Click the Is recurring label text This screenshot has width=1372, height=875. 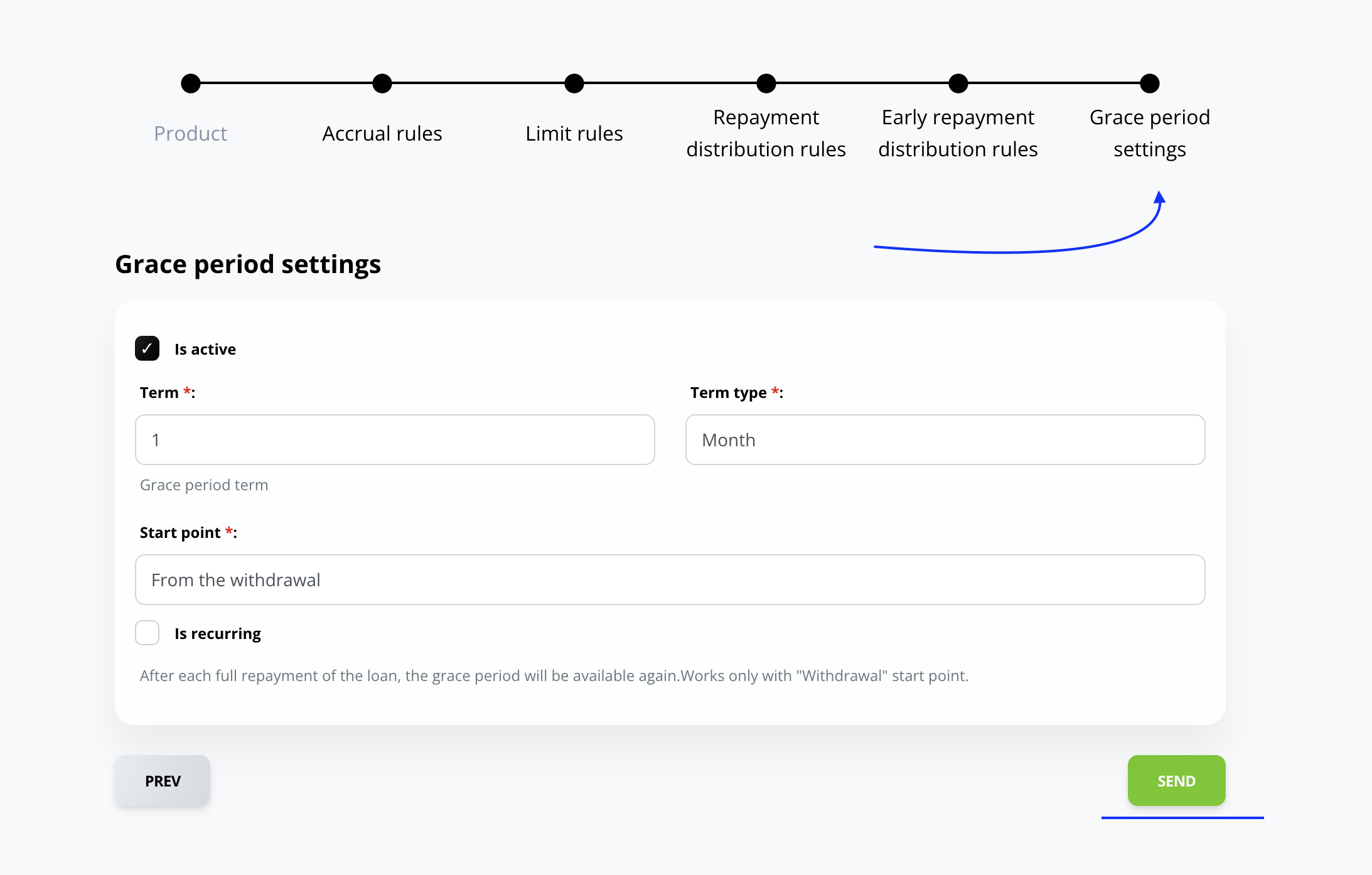[x=218, y=634]
